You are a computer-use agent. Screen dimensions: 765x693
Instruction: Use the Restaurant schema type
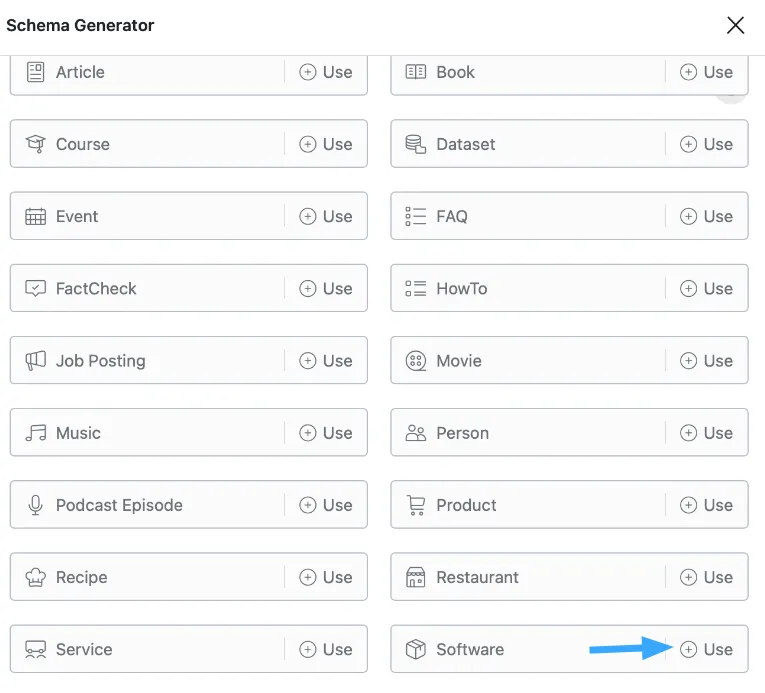click(x=706, y=577)
